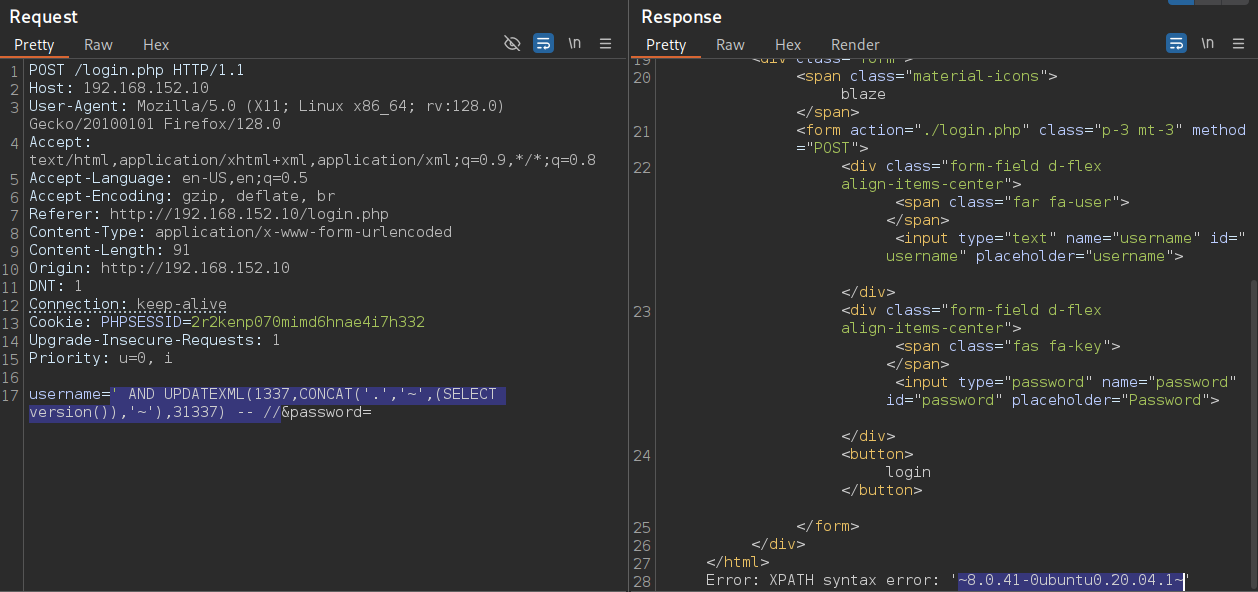This screenshot has width=1258, height=592.
Task: Click the Content-Type header line
Action: [240, 232]
